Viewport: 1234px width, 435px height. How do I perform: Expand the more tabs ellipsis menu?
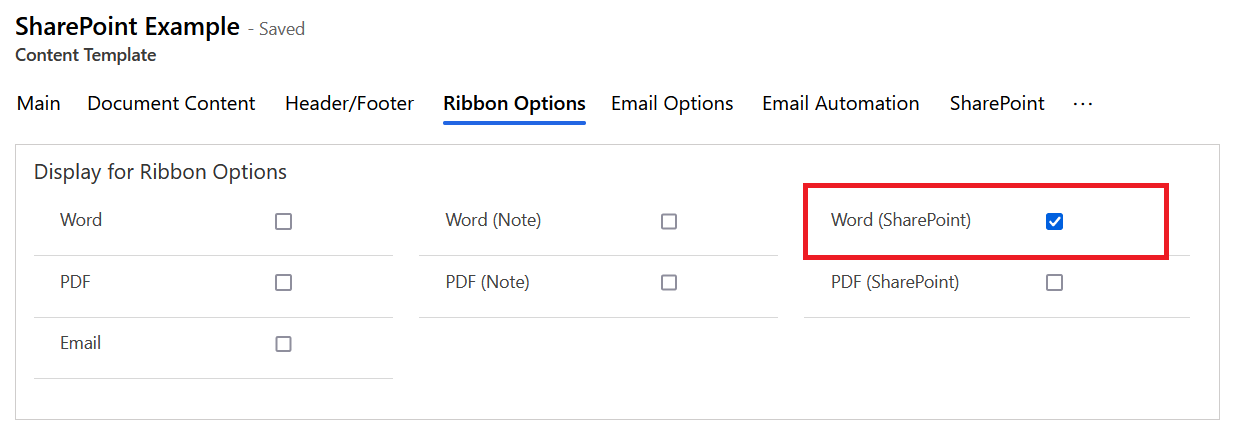click(1082, 104)
